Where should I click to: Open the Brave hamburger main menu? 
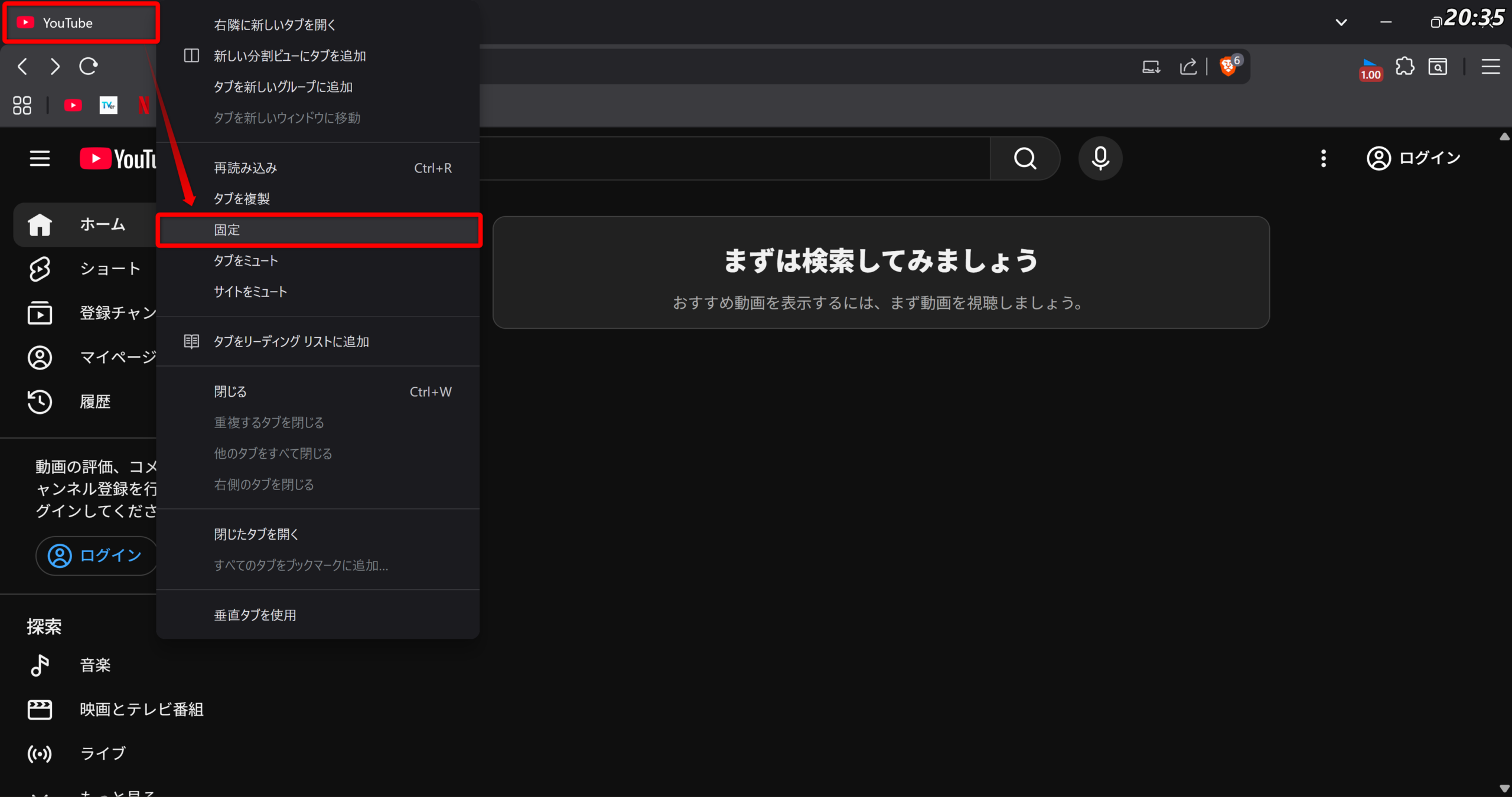pos(1490,67)
